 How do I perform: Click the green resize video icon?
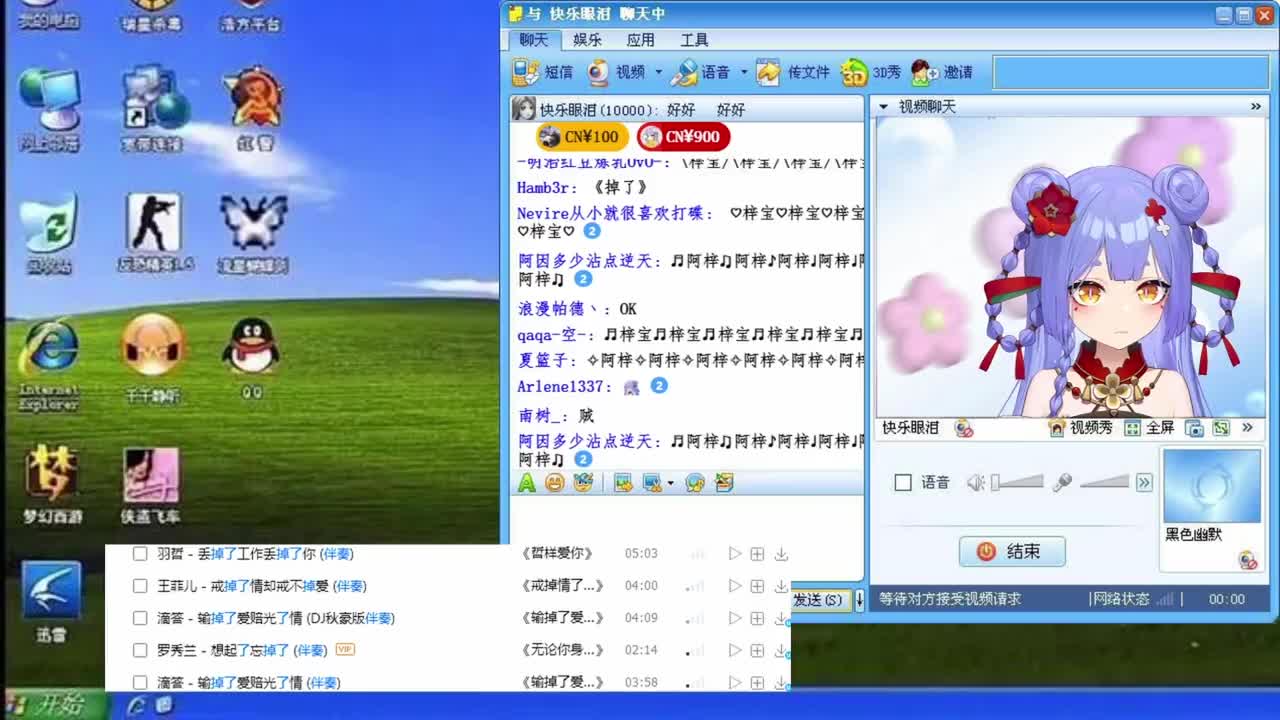(1220, 428)
